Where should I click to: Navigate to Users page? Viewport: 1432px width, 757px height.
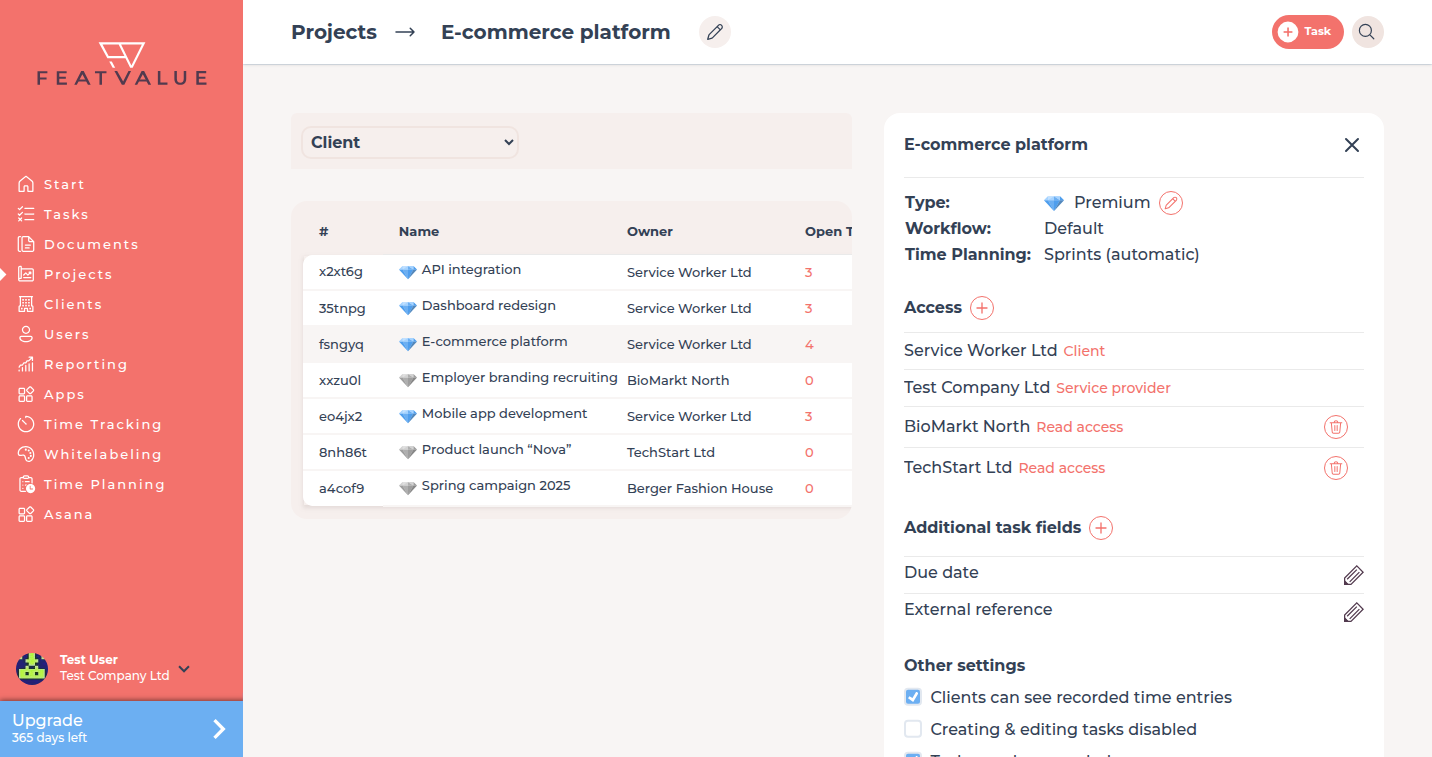66,334
